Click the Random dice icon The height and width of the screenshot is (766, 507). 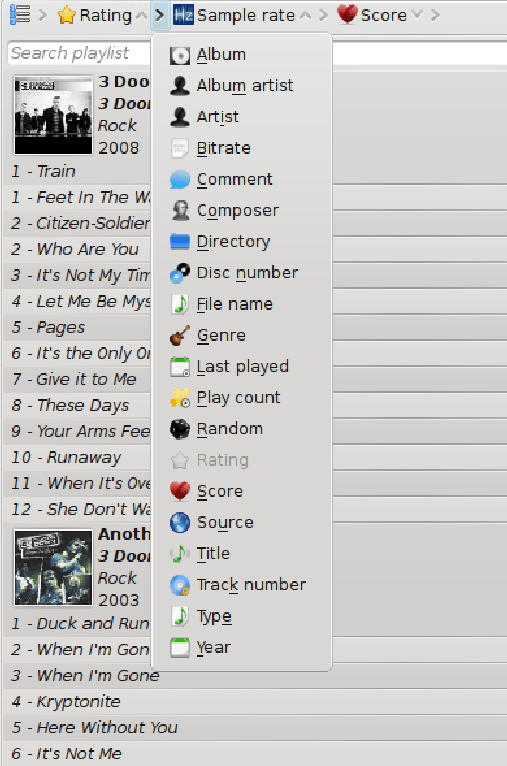[180, 429]
